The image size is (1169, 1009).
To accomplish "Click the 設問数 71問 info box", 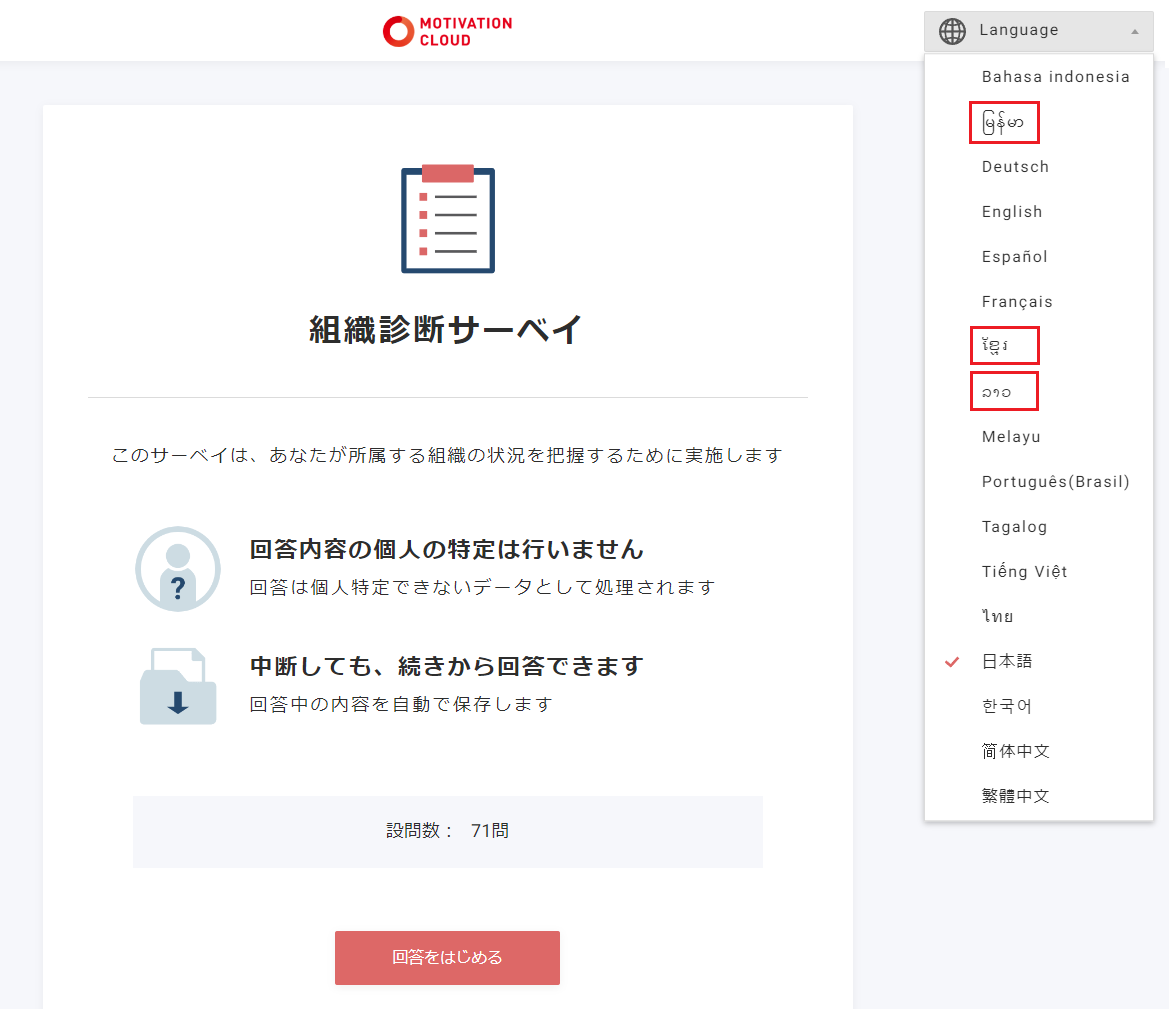I will pos(447,831).
